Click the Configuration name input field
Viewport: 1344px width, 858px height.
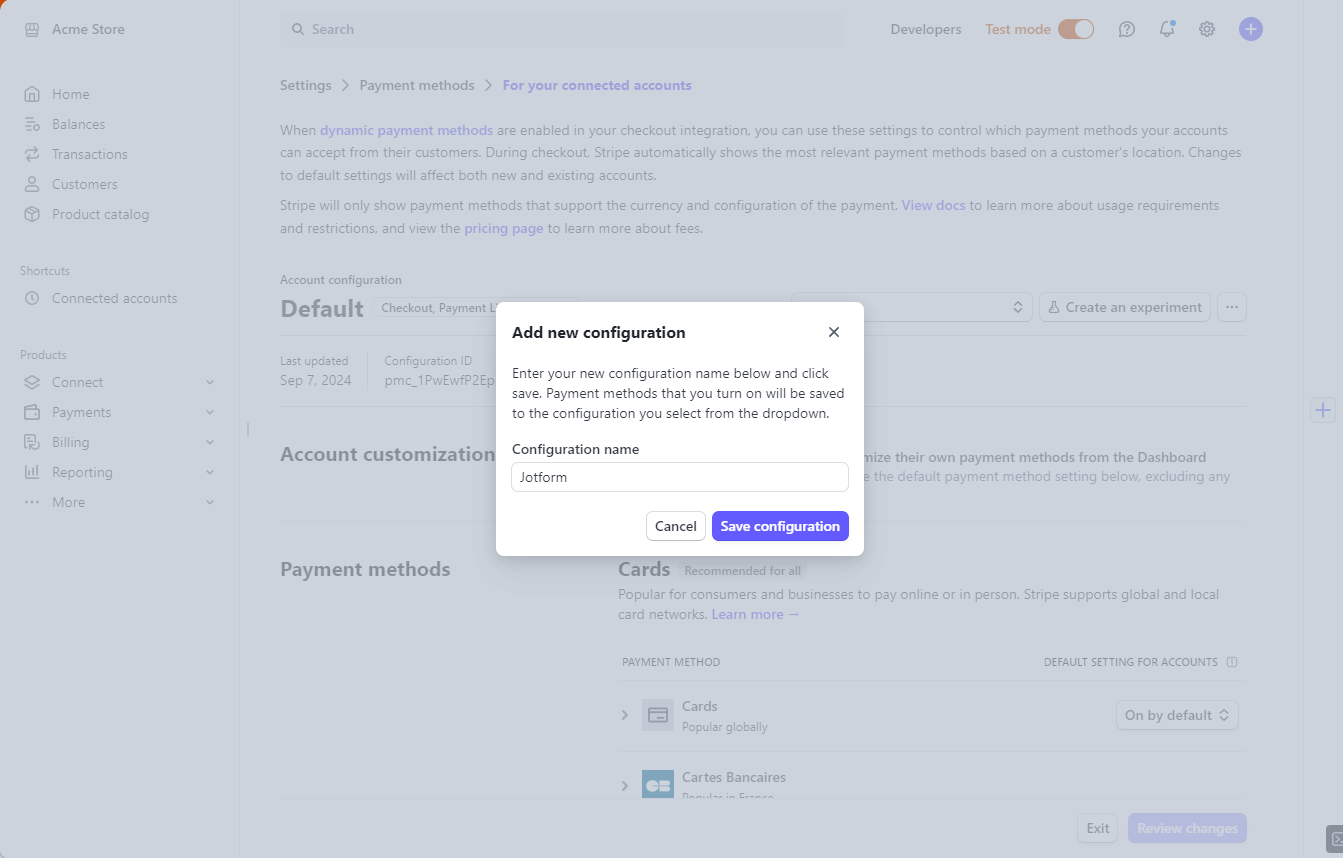(680, 477)
